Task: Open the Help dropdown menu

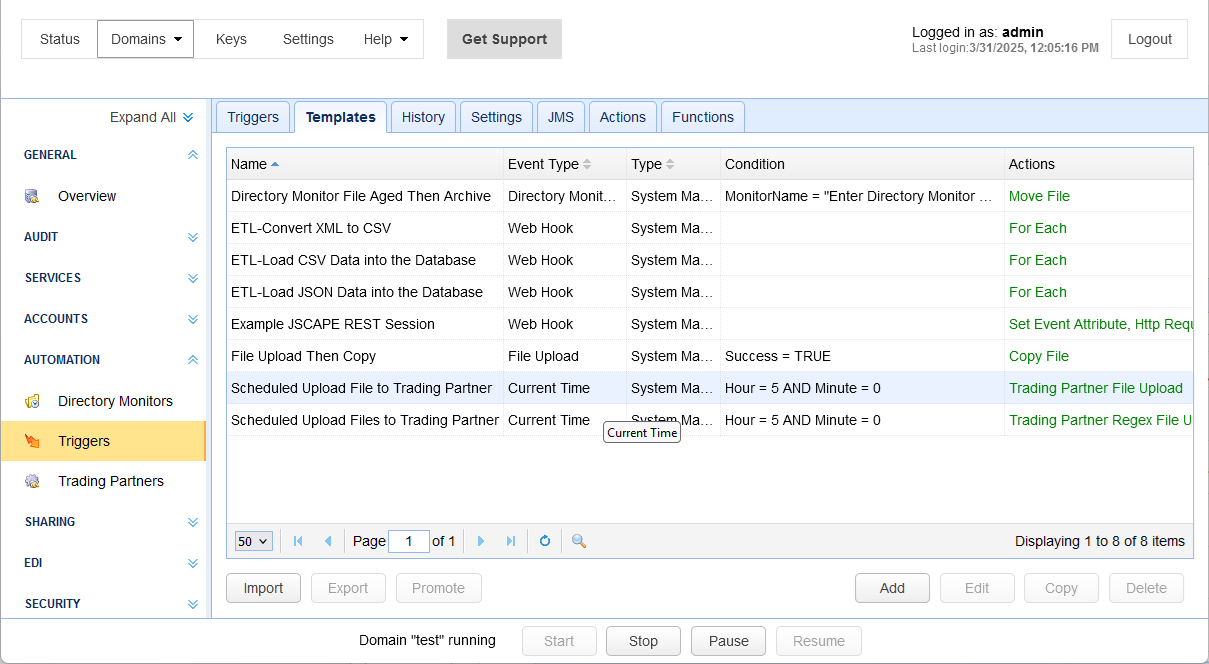Action: (386, 39)
